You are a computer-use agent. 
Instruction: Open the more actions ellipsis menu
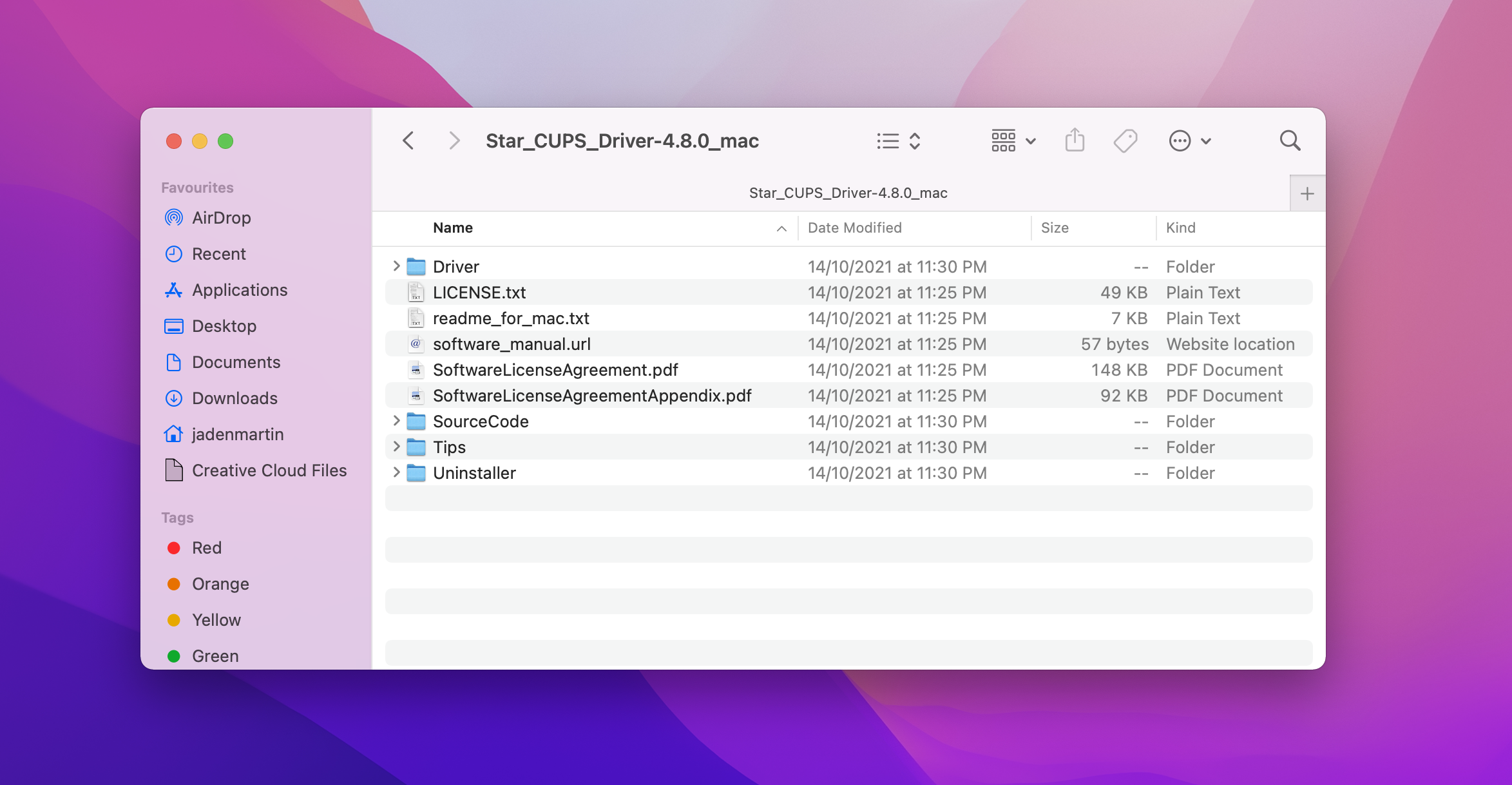click(x=1189, y=141)
